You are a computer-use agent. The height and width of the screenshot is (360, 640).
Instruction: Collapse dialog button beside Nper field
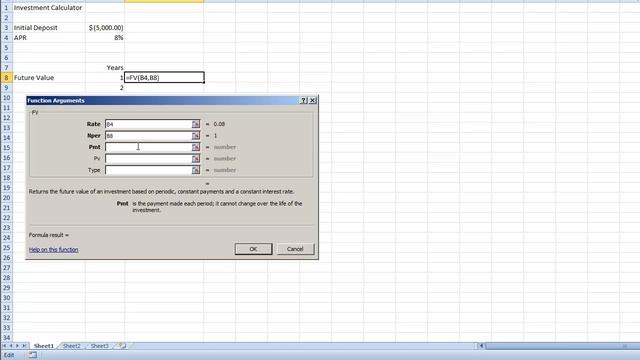196,136
